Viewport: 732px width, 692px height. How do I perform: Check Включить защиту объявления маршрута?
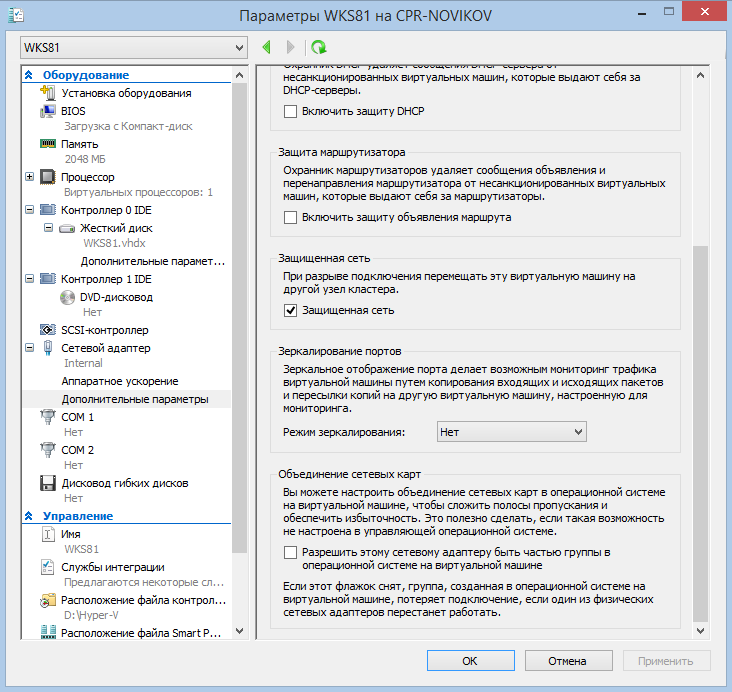291,217
